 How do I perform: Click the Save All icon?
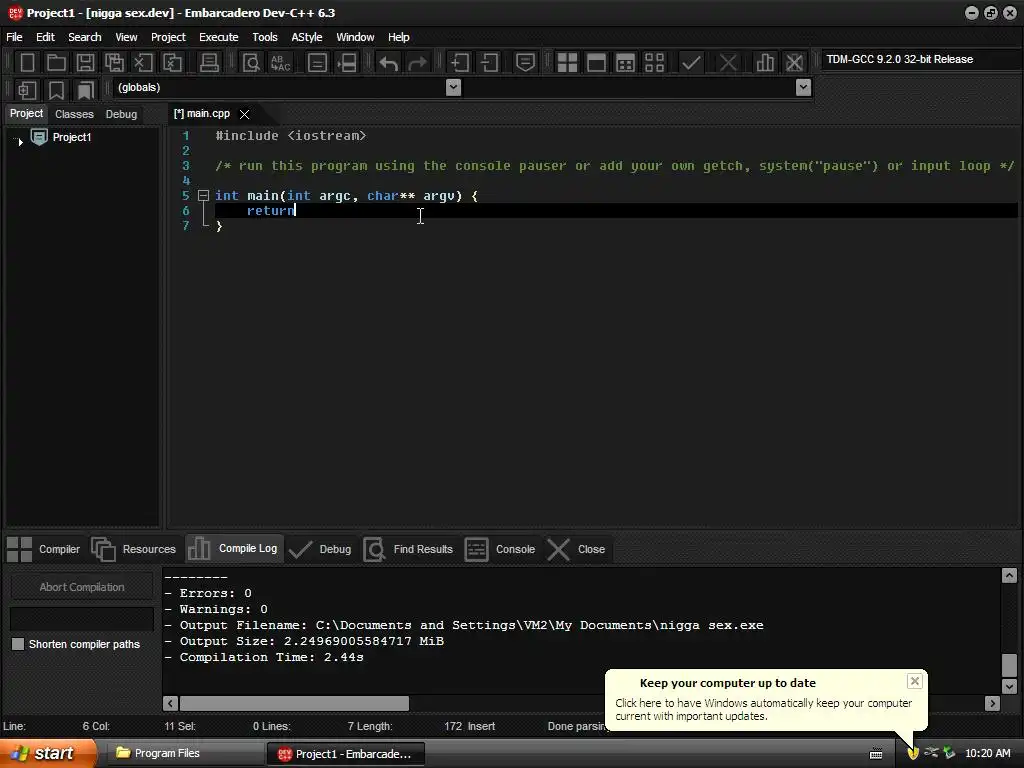(114, 63)
